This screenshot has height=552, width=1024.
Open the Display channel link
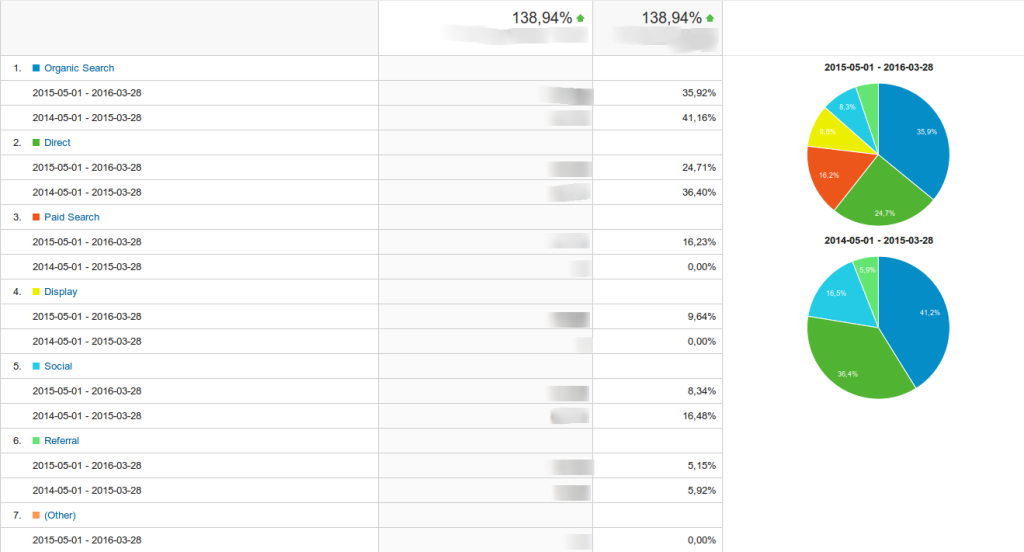[61, 291]
